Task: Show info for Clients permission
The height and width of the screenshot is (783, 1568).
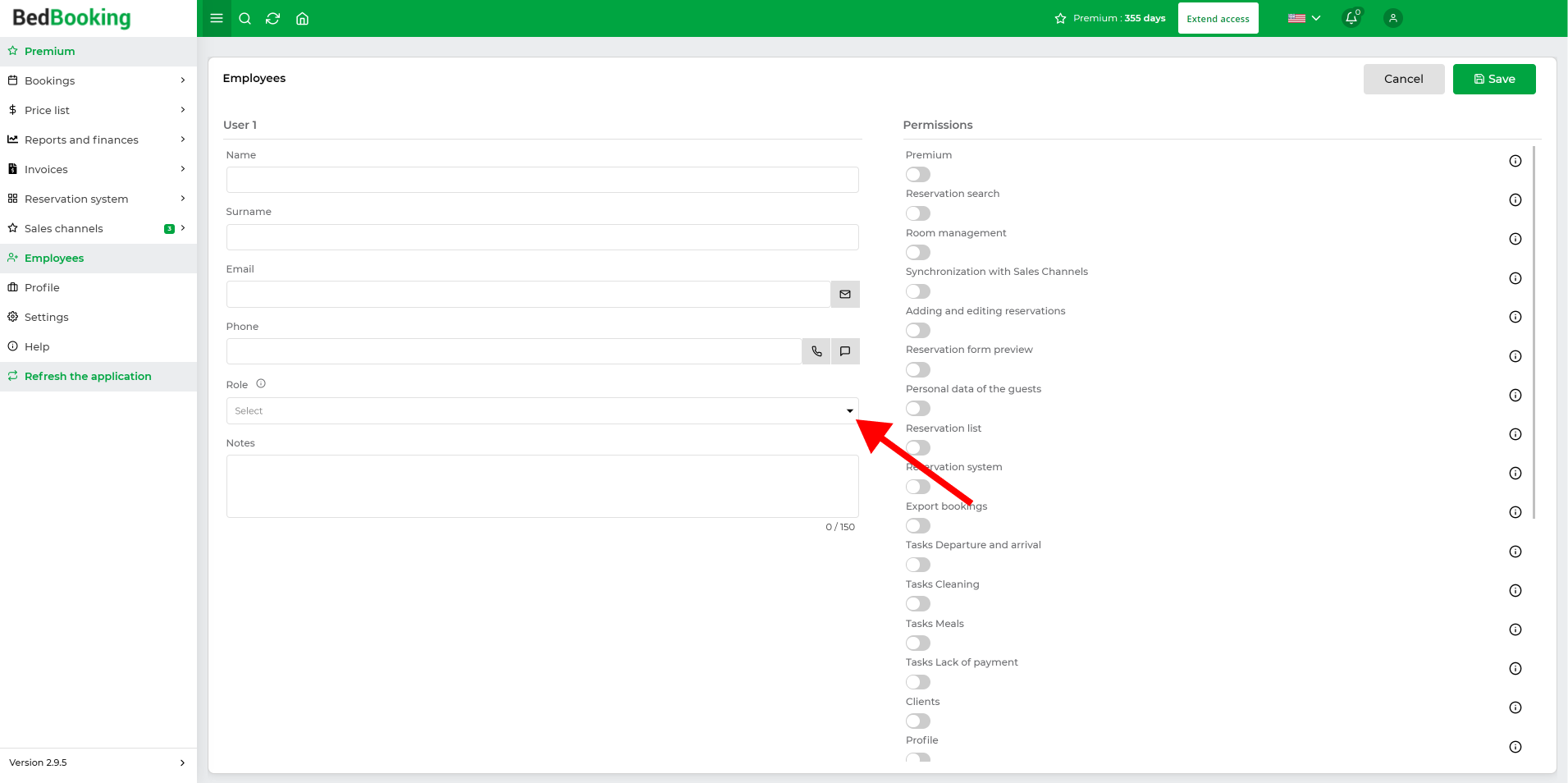Action: click(x=1515, y=707)
